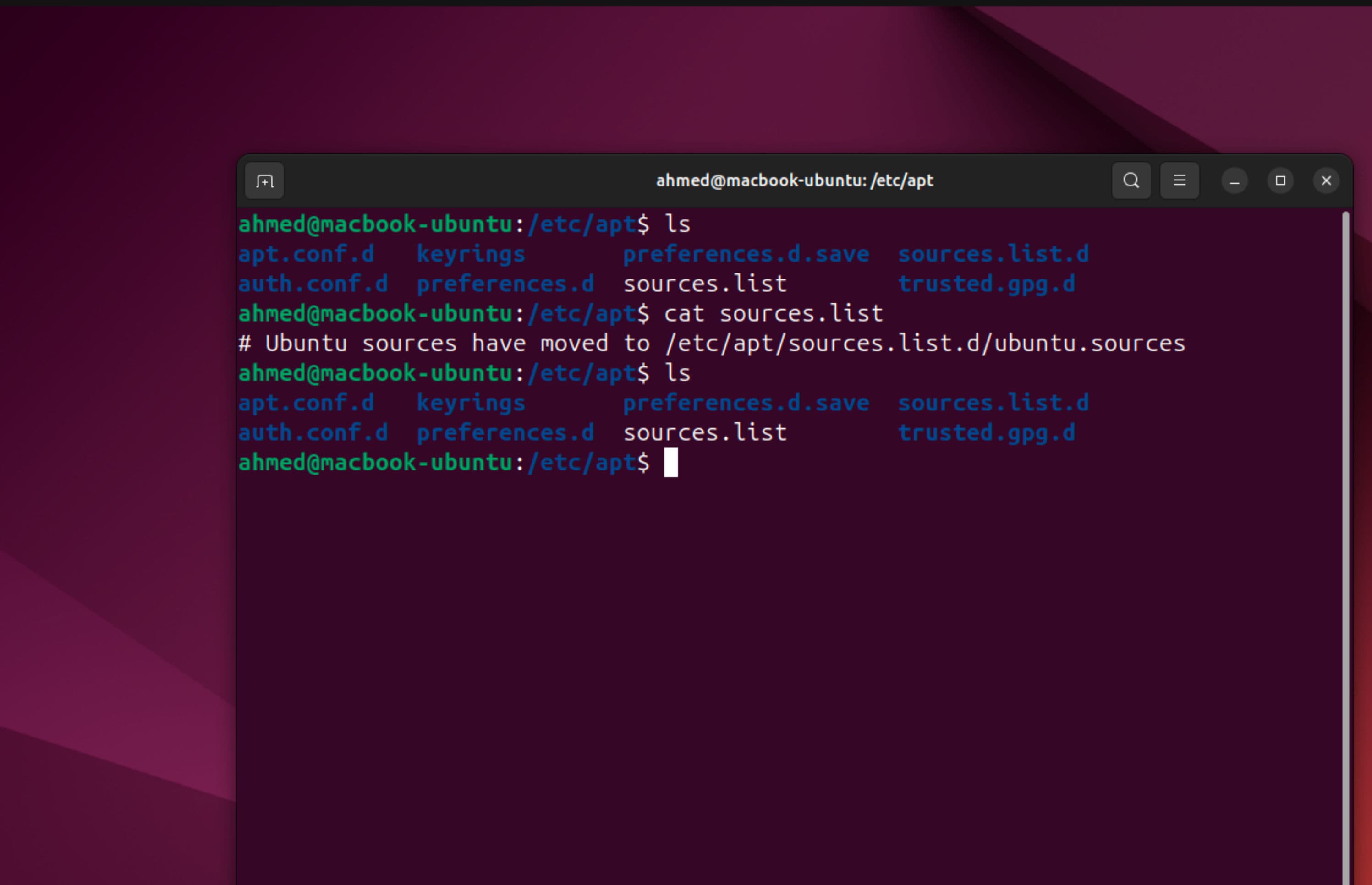
Task: Click preferences.d.save in the first ls output
Action: [x=746, y=254]
